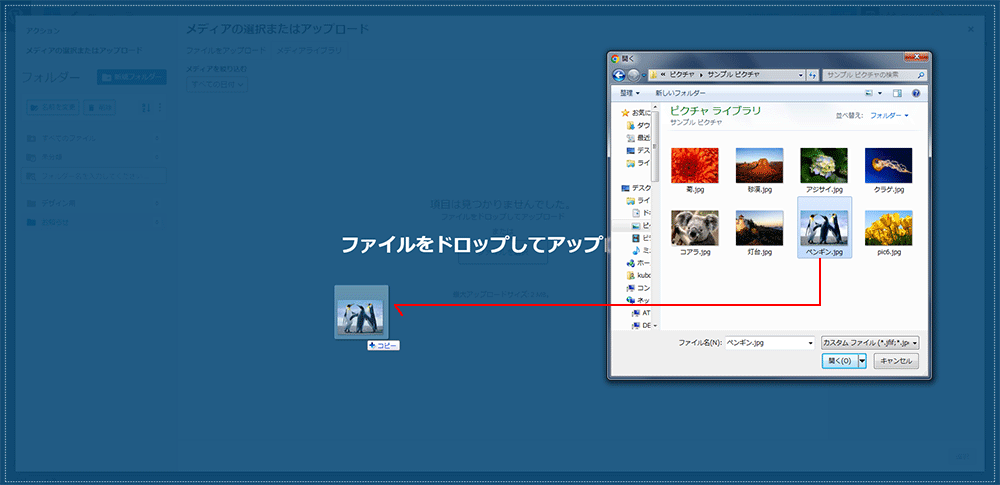Click the 開く(O) open button
The image size is (1000, 485).
point(840,361)
